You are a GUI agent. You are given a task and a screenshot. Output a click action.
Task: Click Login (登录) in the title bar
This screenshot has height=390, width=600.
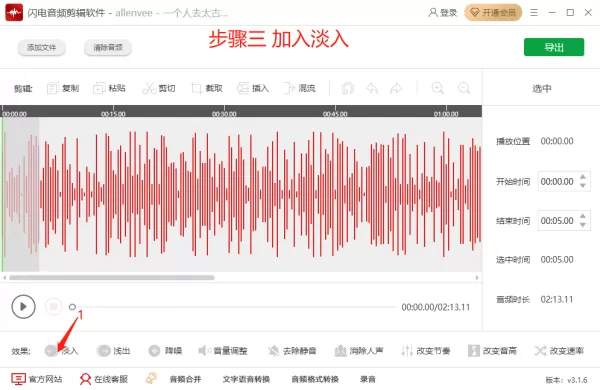tap(443, 13)
